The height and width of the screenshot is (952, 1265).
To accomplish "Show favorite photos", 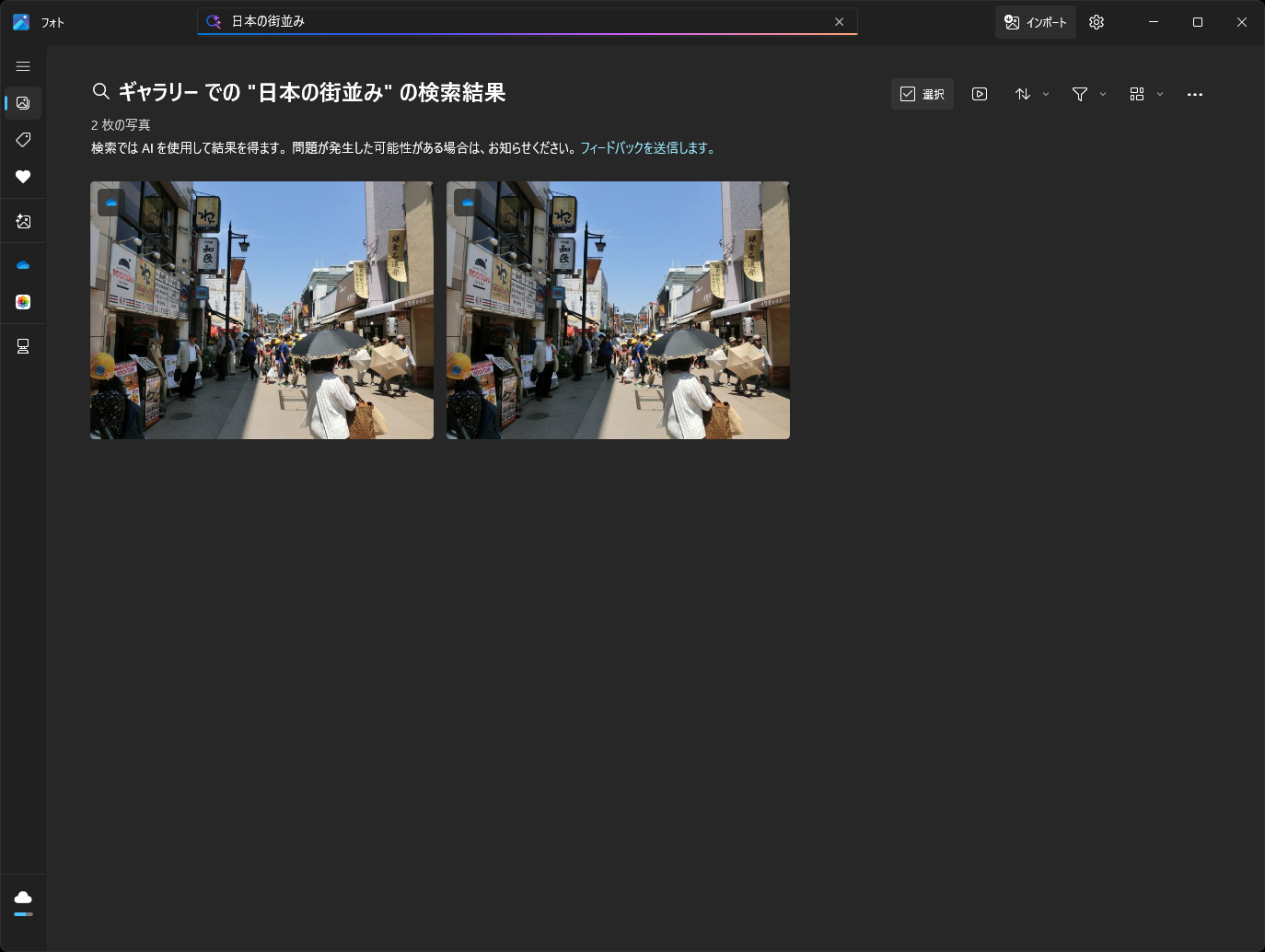I will [x=23, y=177].
